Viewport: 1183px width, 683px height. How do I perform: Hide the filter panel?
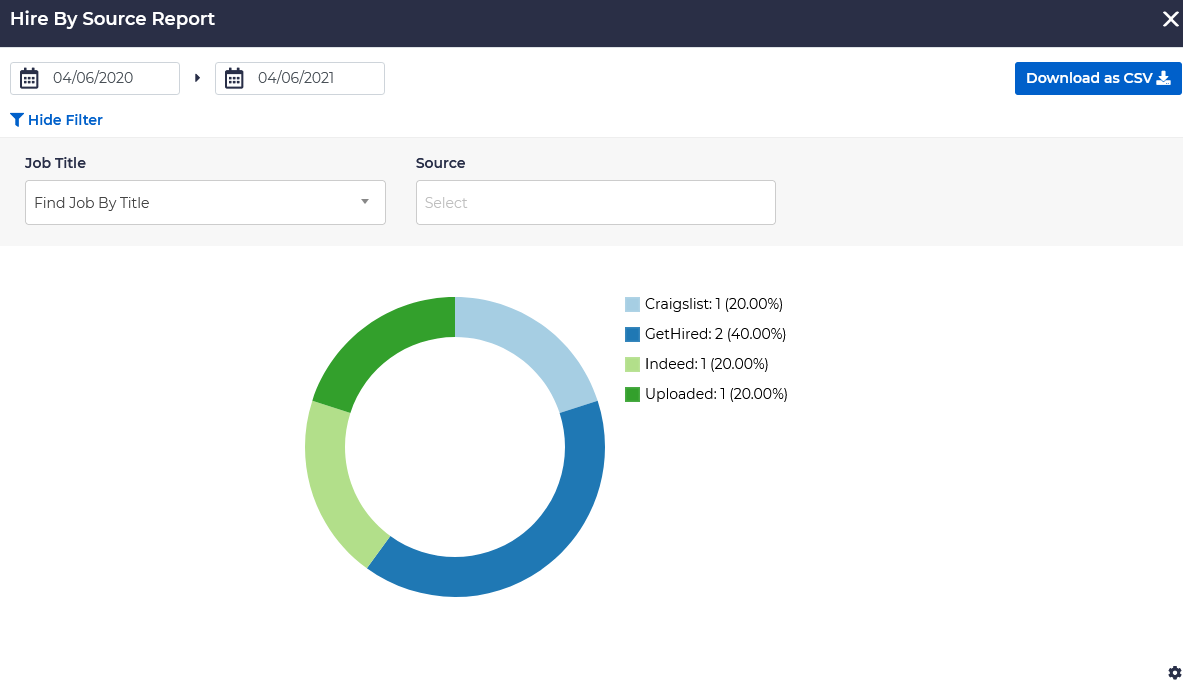click(x=65, y=120)
